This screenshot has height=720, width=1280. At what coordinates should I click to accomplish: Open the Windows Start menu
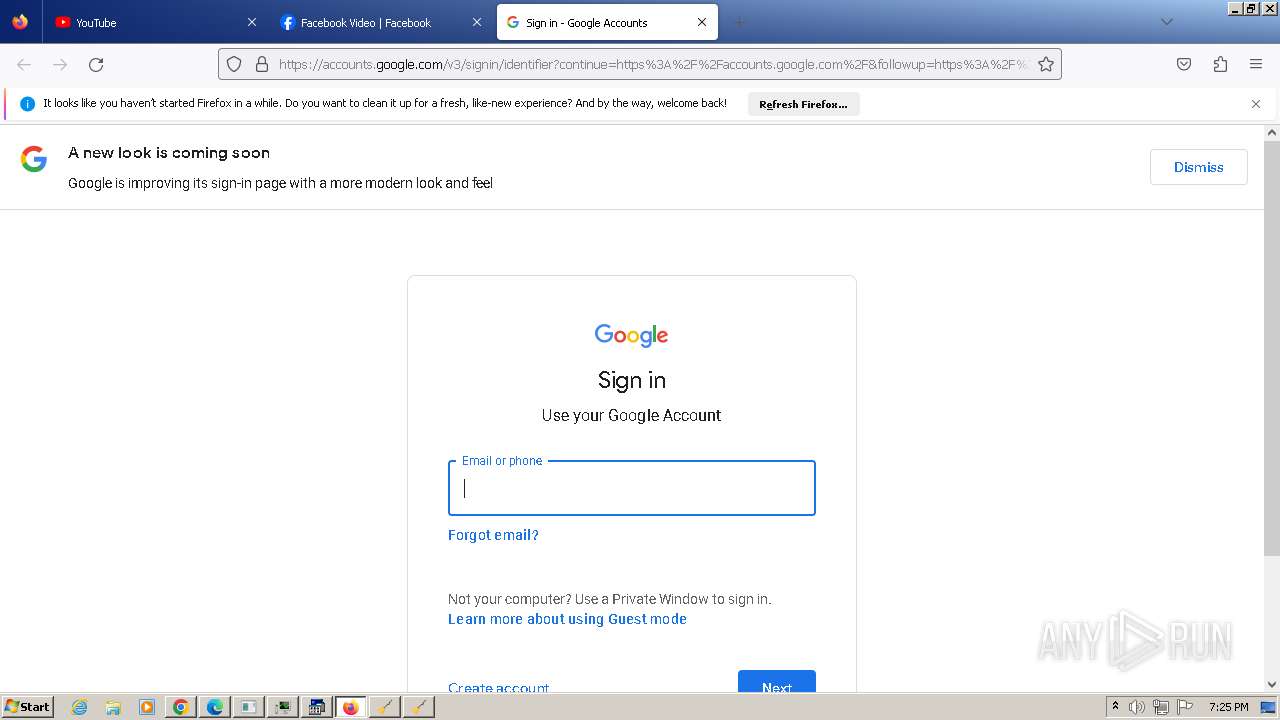point(27,707)
